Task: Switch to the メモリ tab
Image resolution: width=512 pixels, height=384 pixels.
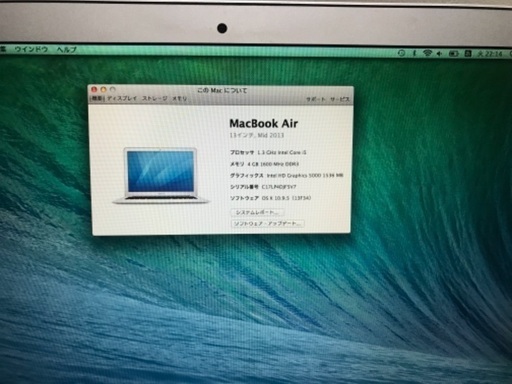Action: [x=179, y=99]
